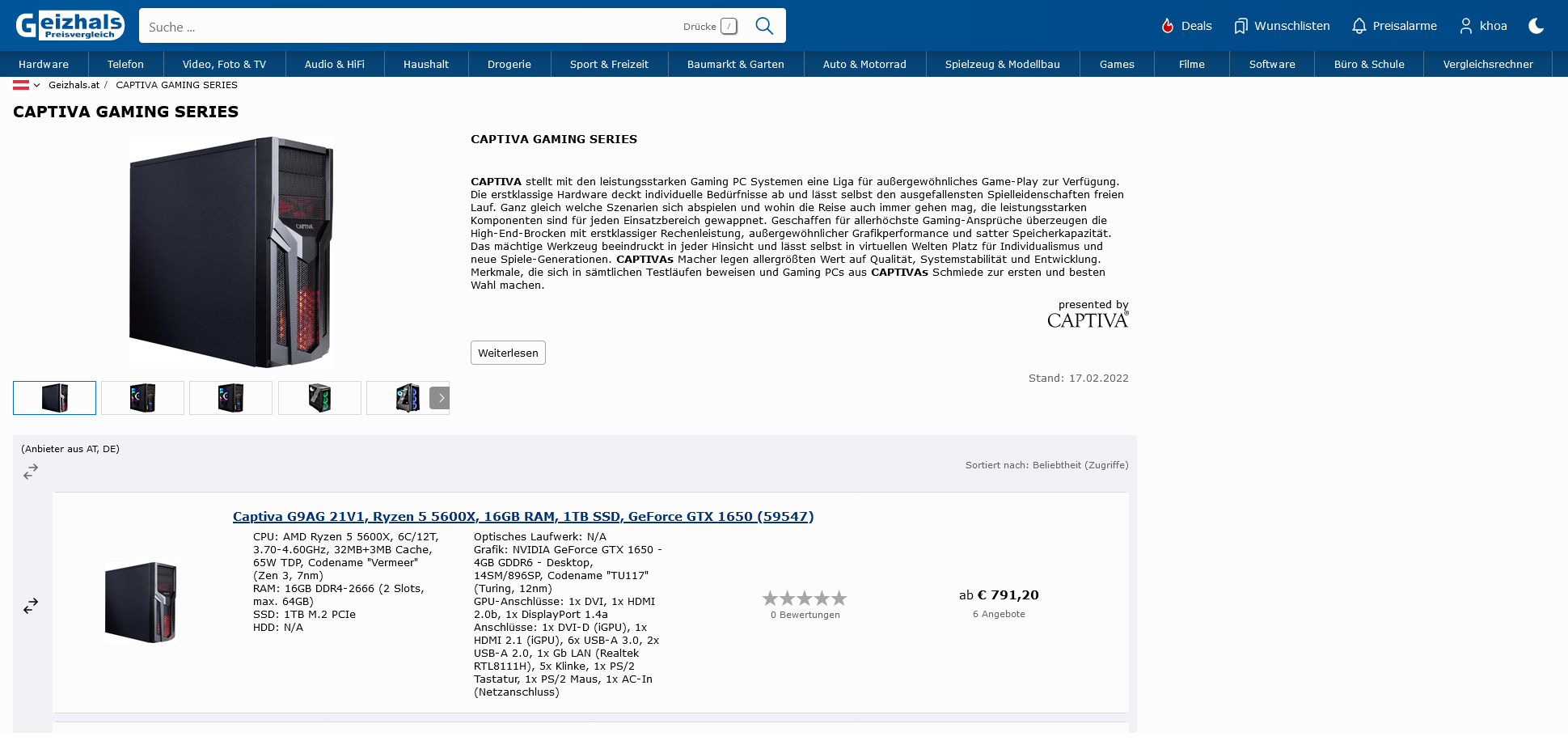Open Captiva G9AG 21V1 product link
This screenshot has height=749, width=1568.
click(522, 516)
